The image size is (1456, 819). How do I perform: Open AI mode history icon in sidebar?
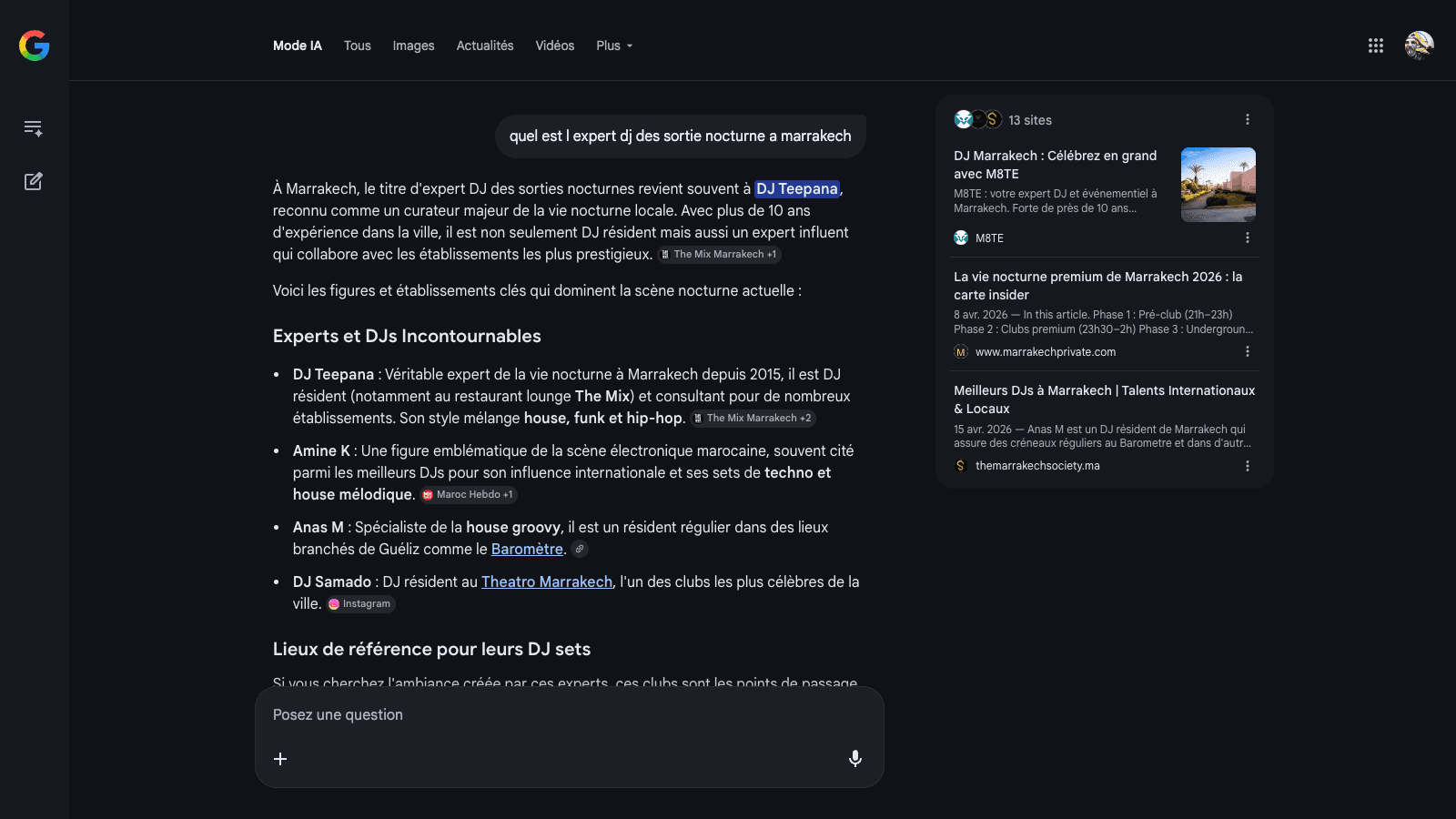click(x=34, y=128)
